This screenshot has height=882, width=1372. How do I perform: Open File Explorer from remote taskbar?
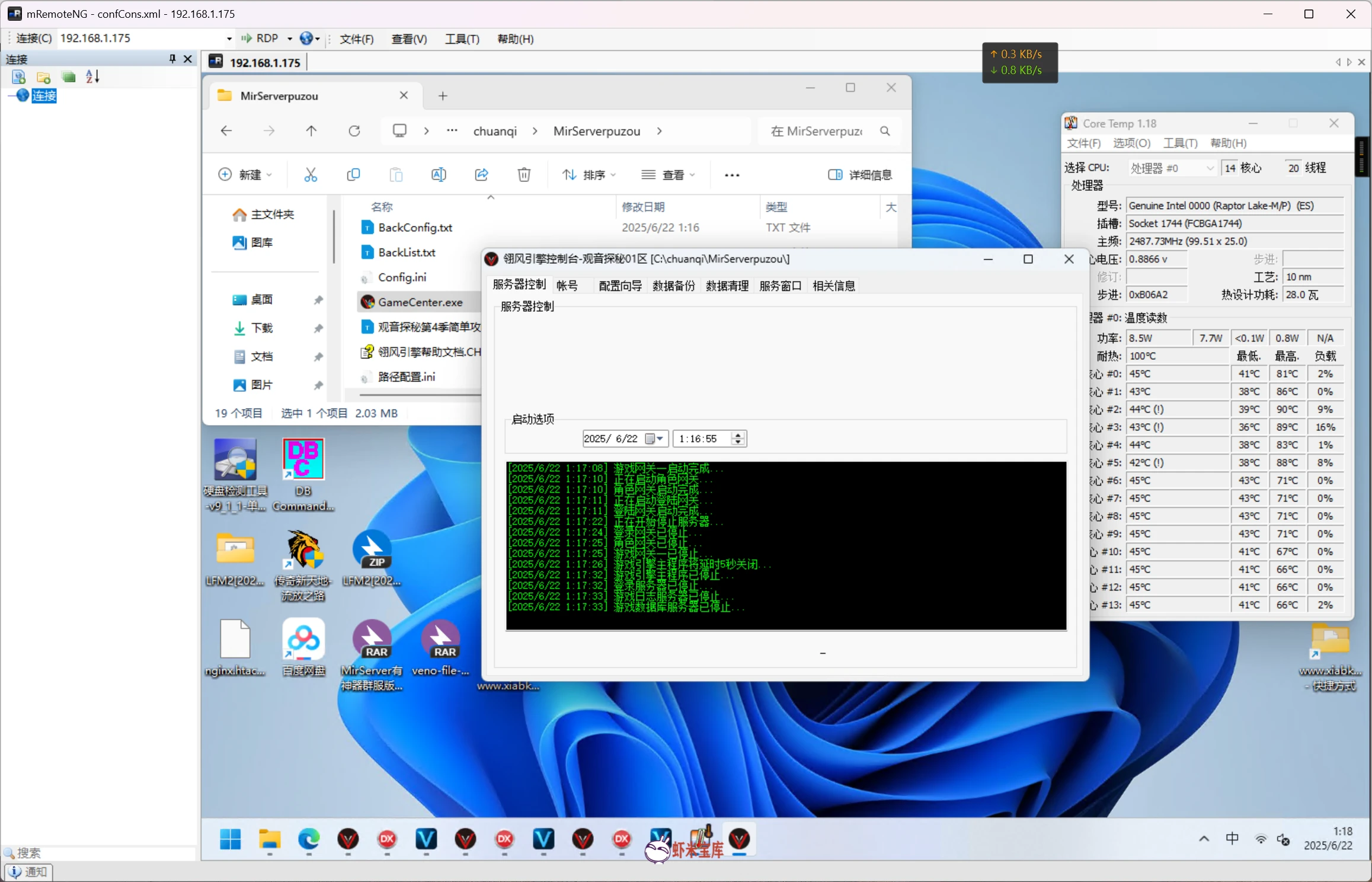coord(270,839)
